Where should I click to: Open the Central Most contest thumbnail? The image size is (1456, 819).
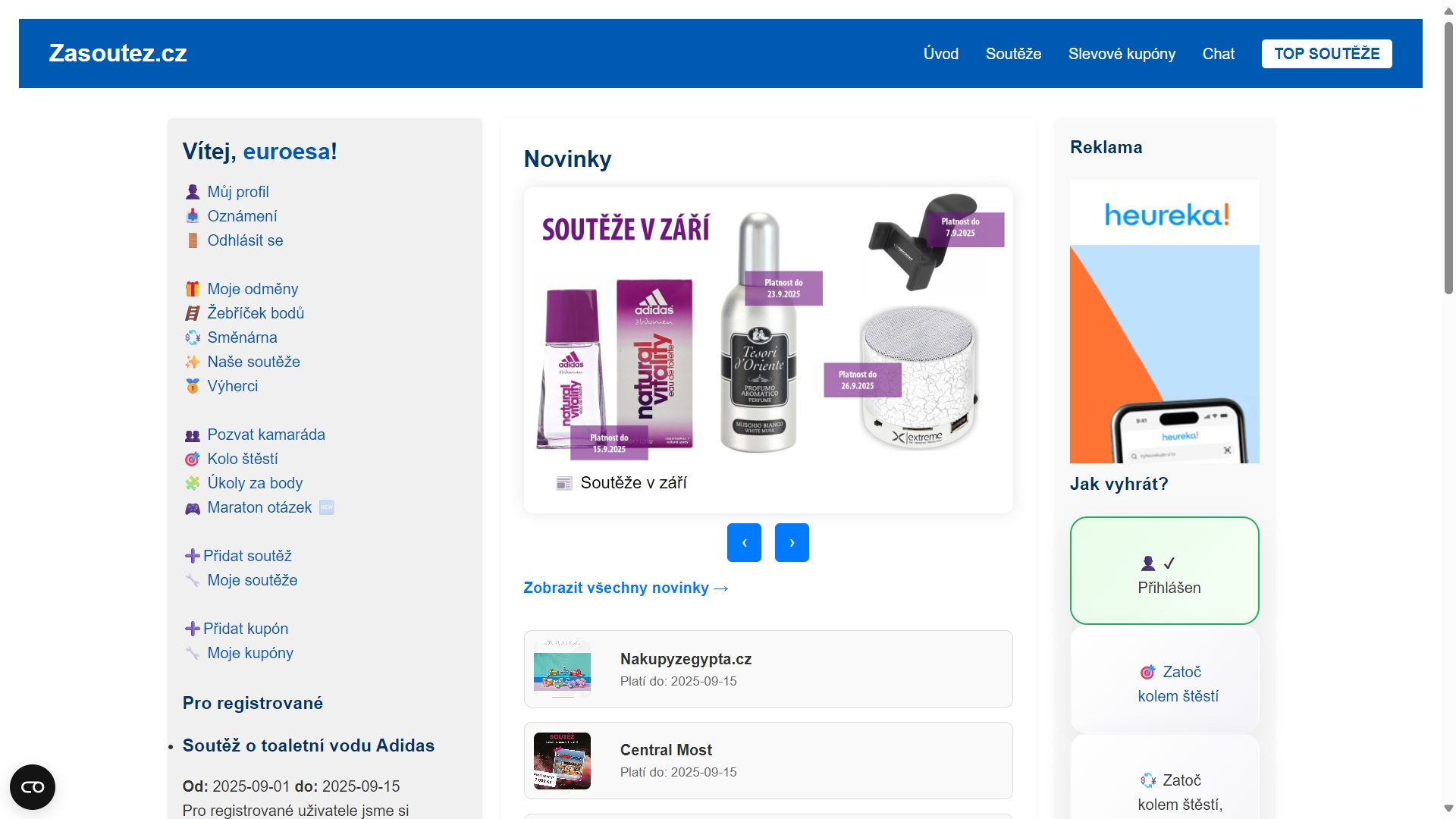coord(562,761)
